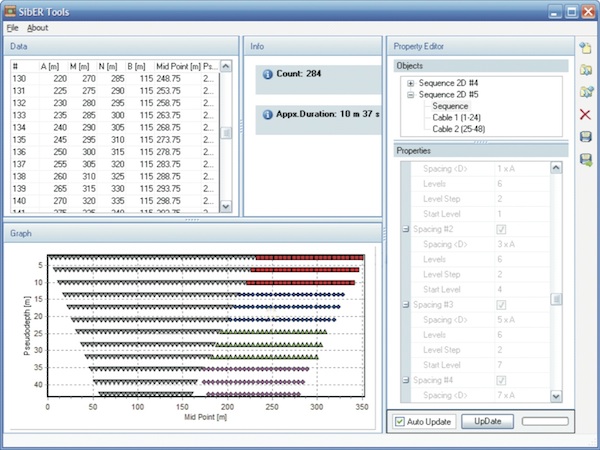Image resolution: width=600 pixels, height=450 pixels.
Task: Click the Count info icon
Action: (x=266, y=74)
